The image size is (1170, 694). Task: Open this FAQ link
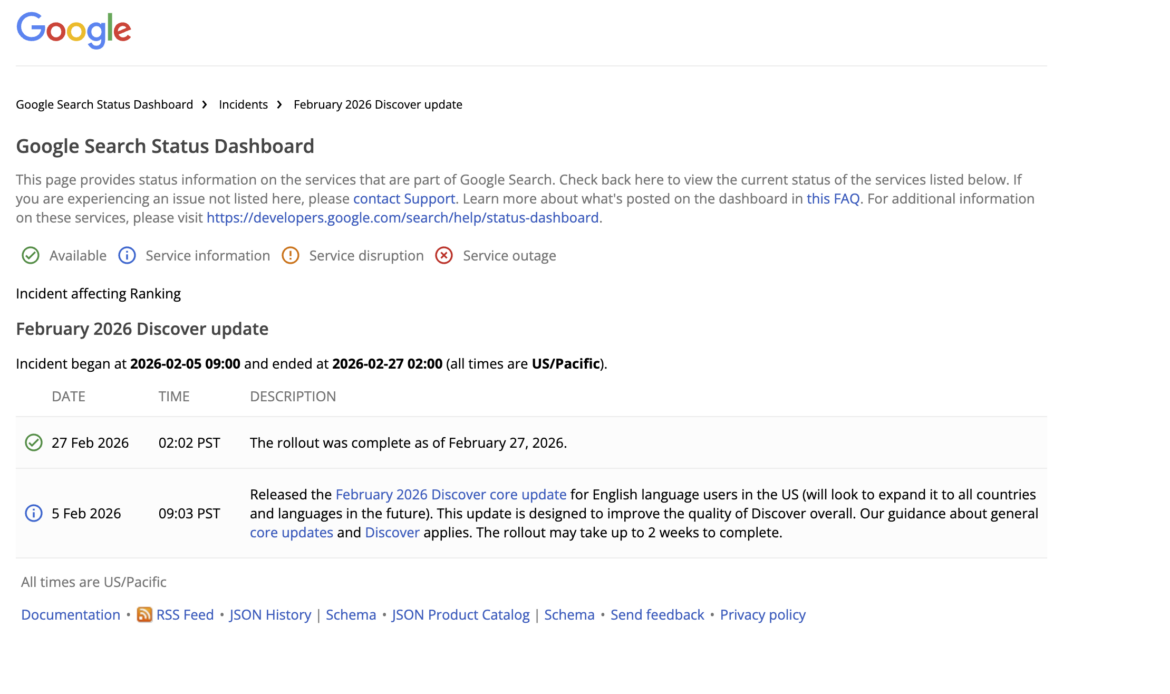click(833, 199)
